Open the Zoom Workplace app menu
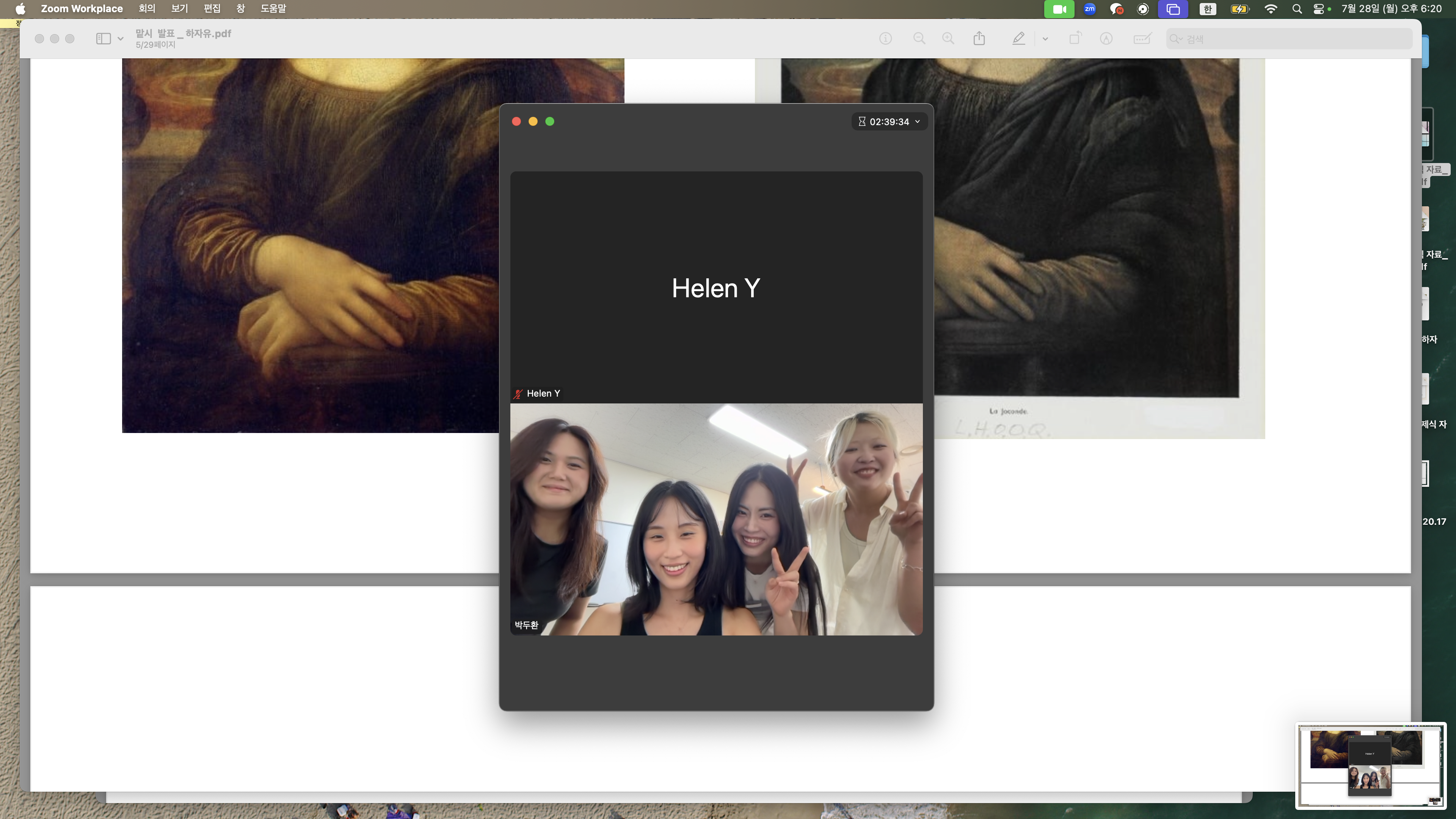Viewport: 1456px width, 819px height. [x=82, y=8]
